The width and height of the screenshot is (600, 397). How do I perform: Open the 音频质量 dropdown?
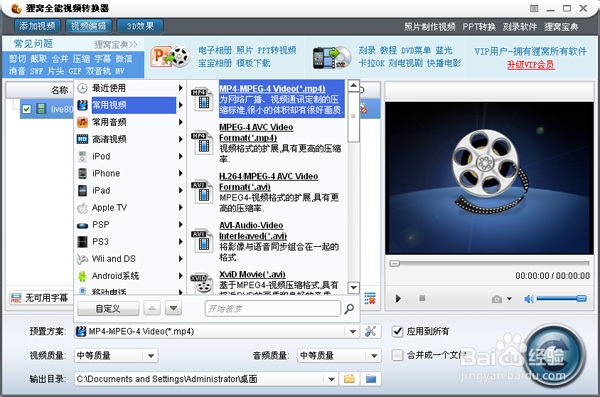tap(339, 356)
